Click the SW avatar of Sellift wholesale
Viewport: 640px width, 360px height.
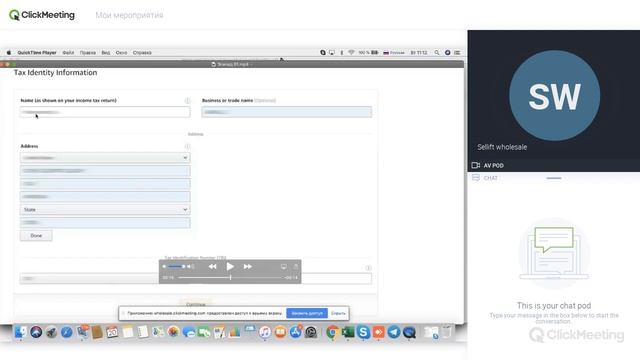tap(554, 96)
